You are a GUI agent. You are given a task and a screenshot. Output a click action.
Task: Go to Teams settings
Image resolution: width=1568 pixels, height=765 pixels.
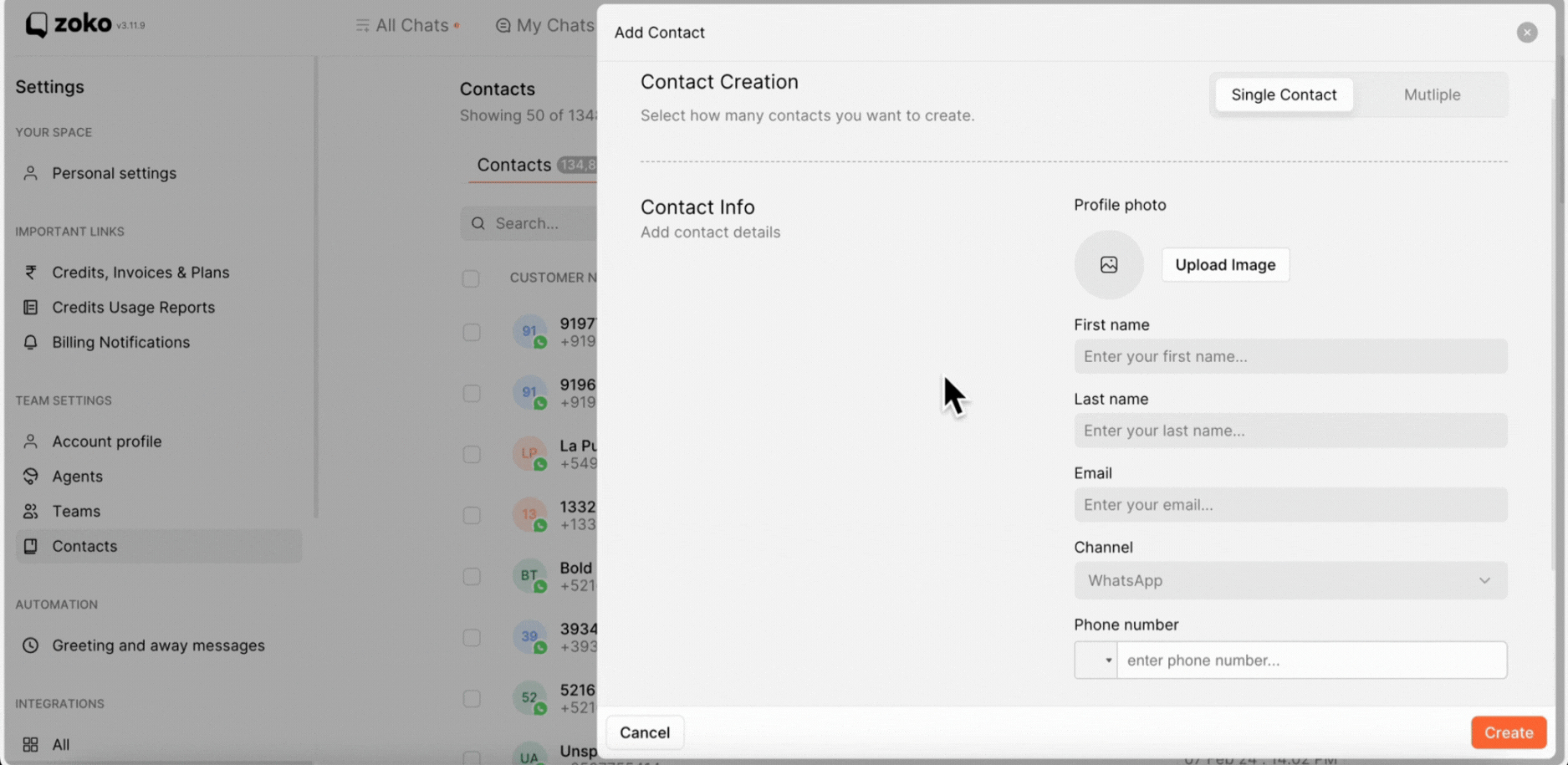[76, 512]
